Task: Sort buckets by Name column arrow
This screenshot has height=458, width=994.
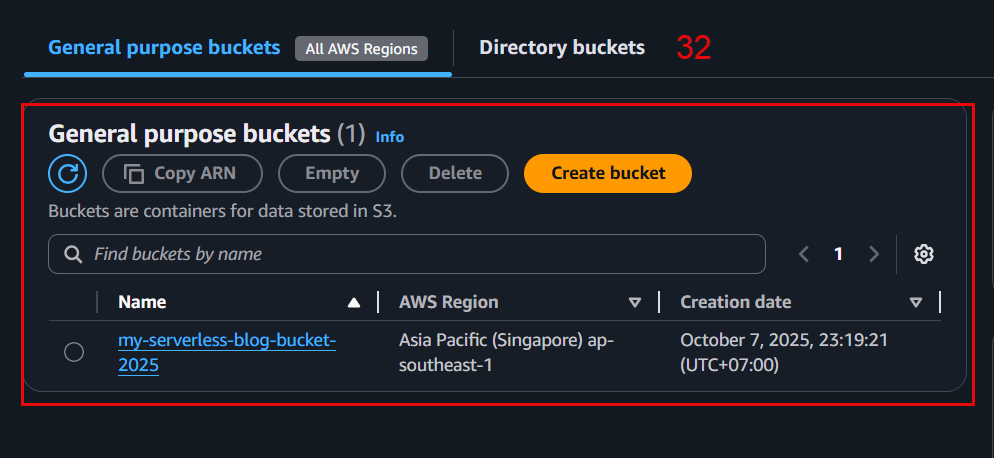Action: coord(354,303)
